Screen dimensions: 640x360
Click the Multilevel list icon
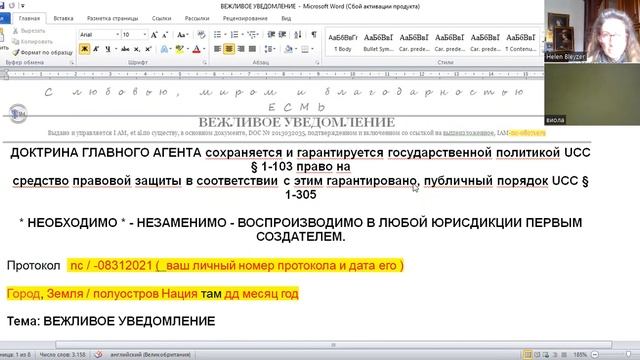(x=251, y=35)
